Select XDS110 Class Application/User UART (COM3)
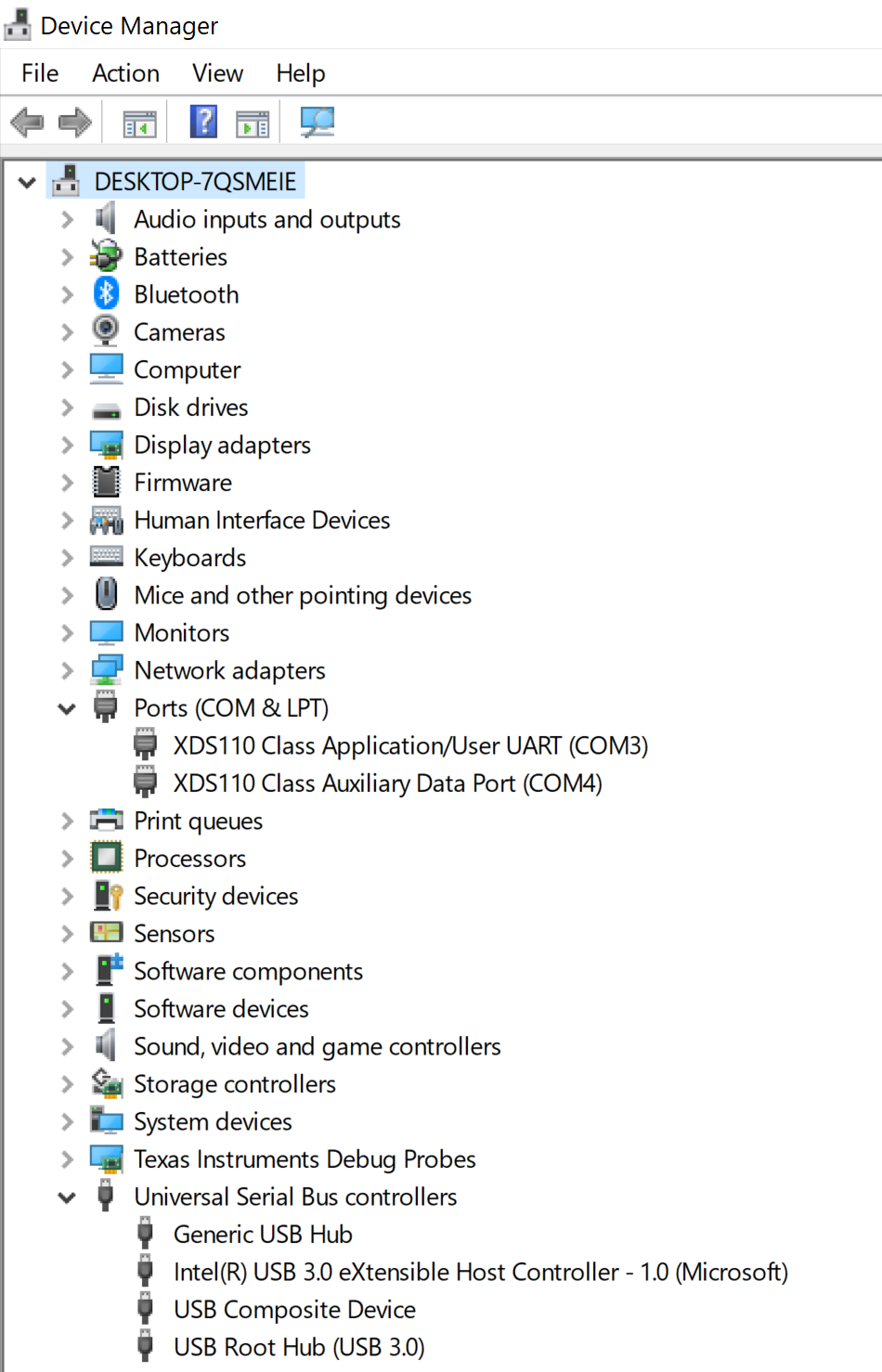 (x=409, y=746)
